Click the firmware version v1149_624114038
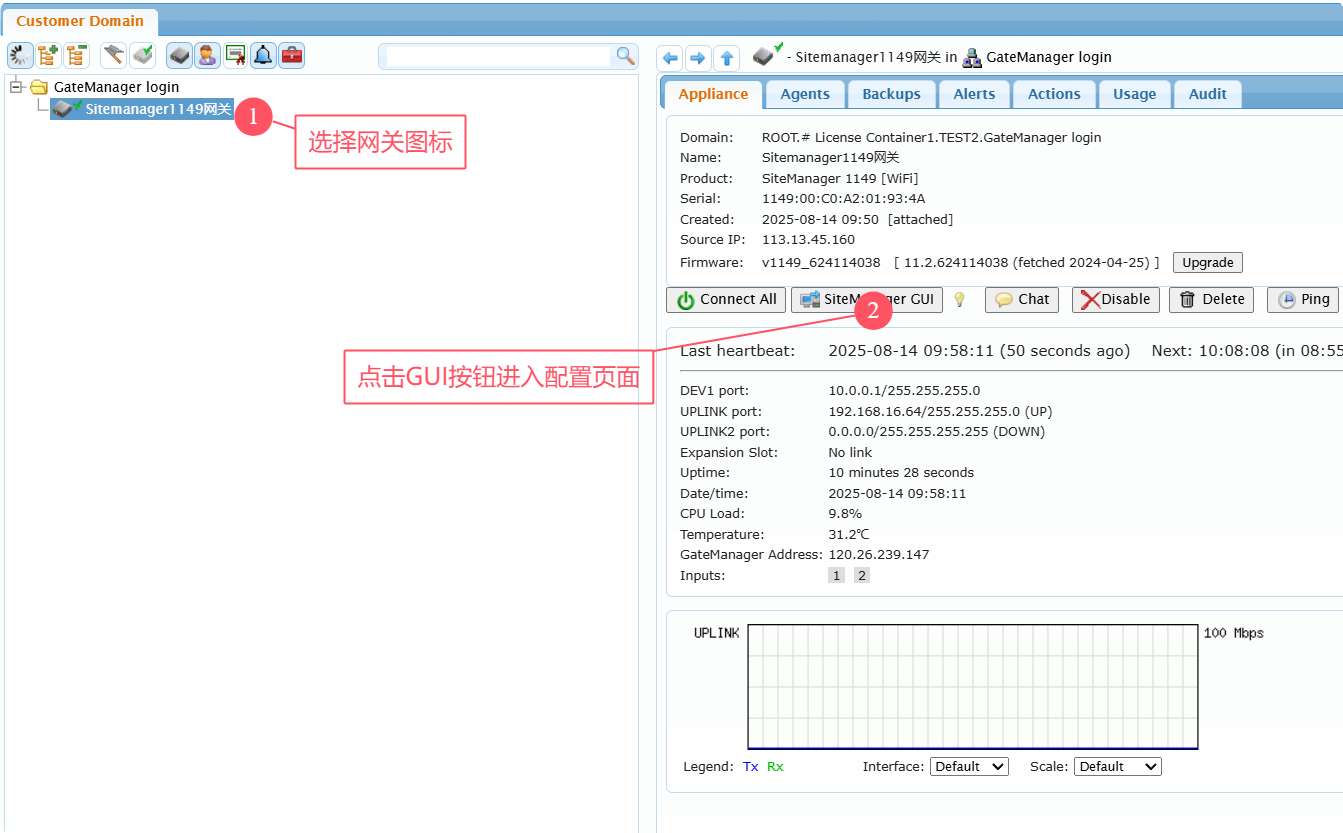 (821, 262)
